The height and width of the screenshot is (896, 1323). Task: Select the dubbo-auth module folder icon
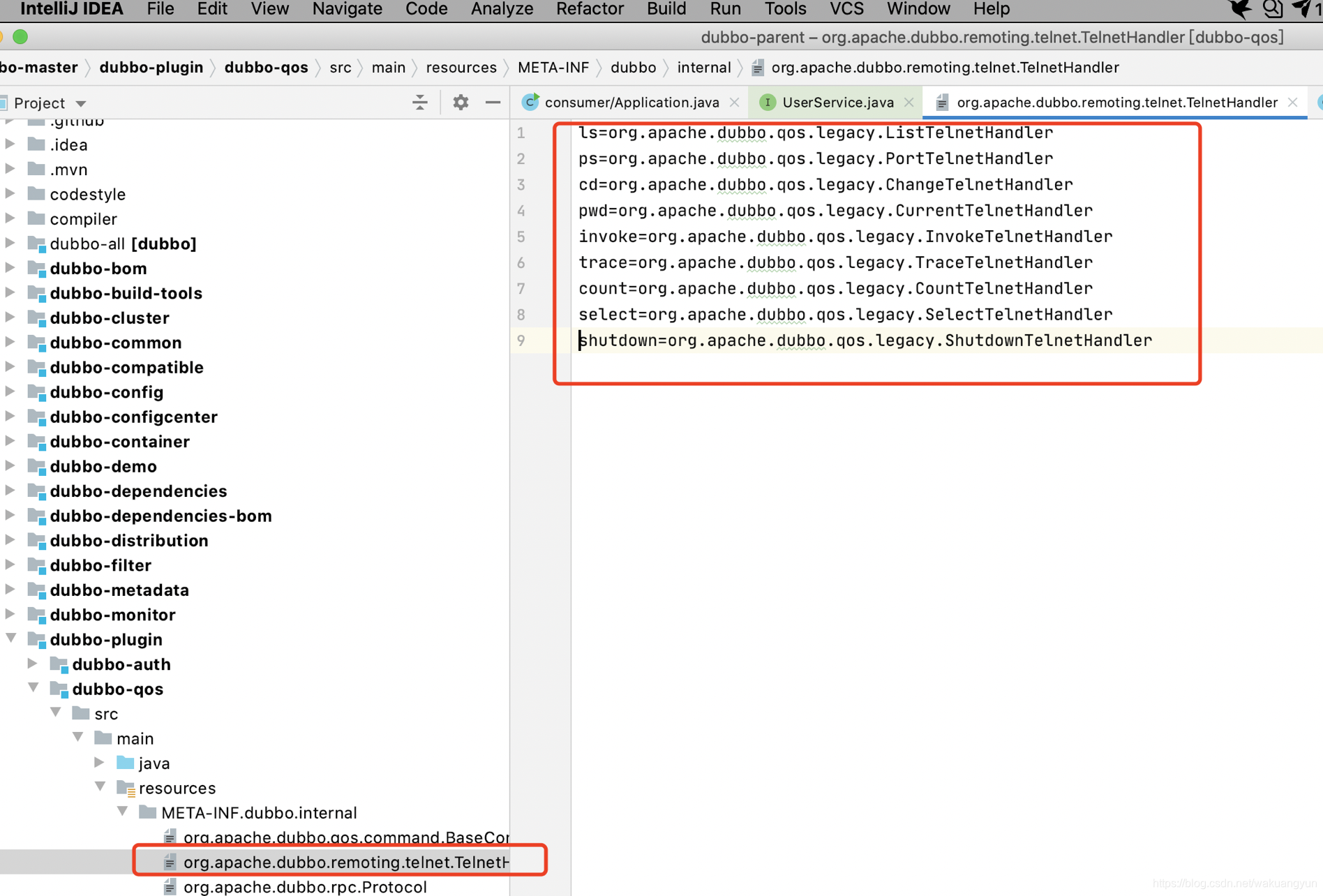click(59, 664)
